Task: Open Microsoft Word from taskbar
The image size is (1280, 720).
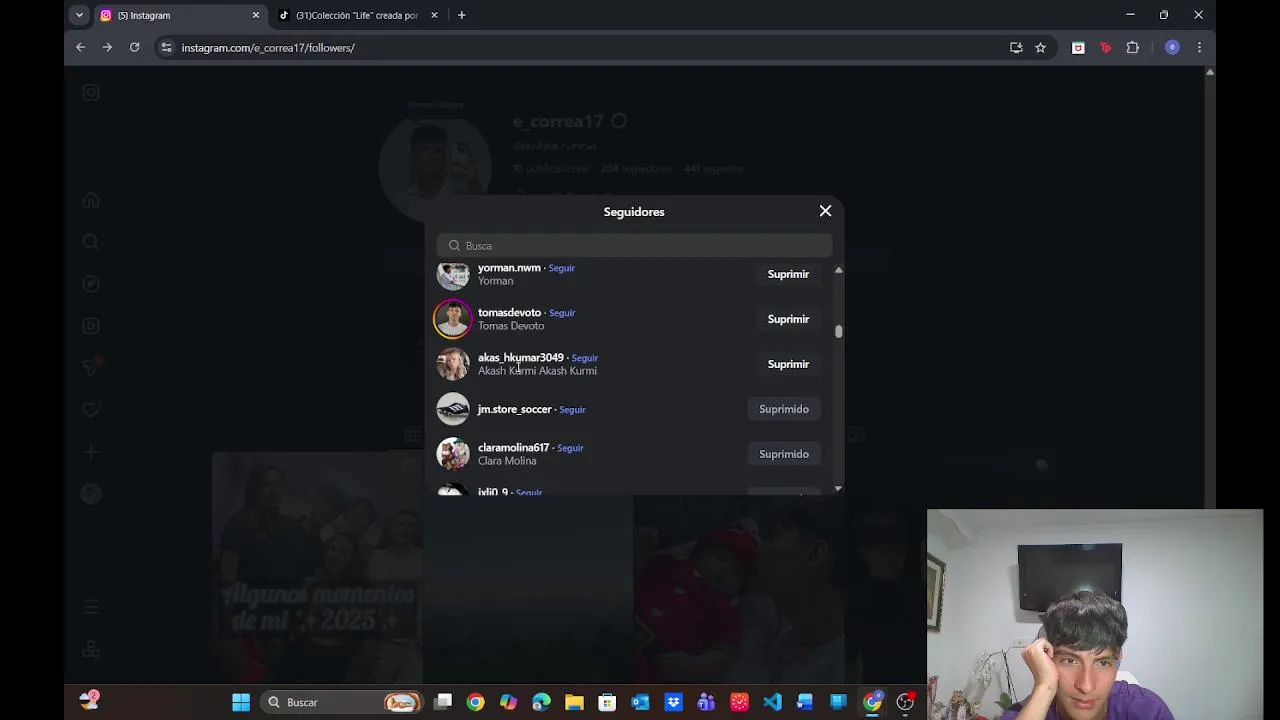Action: click(x=805, y=702)
